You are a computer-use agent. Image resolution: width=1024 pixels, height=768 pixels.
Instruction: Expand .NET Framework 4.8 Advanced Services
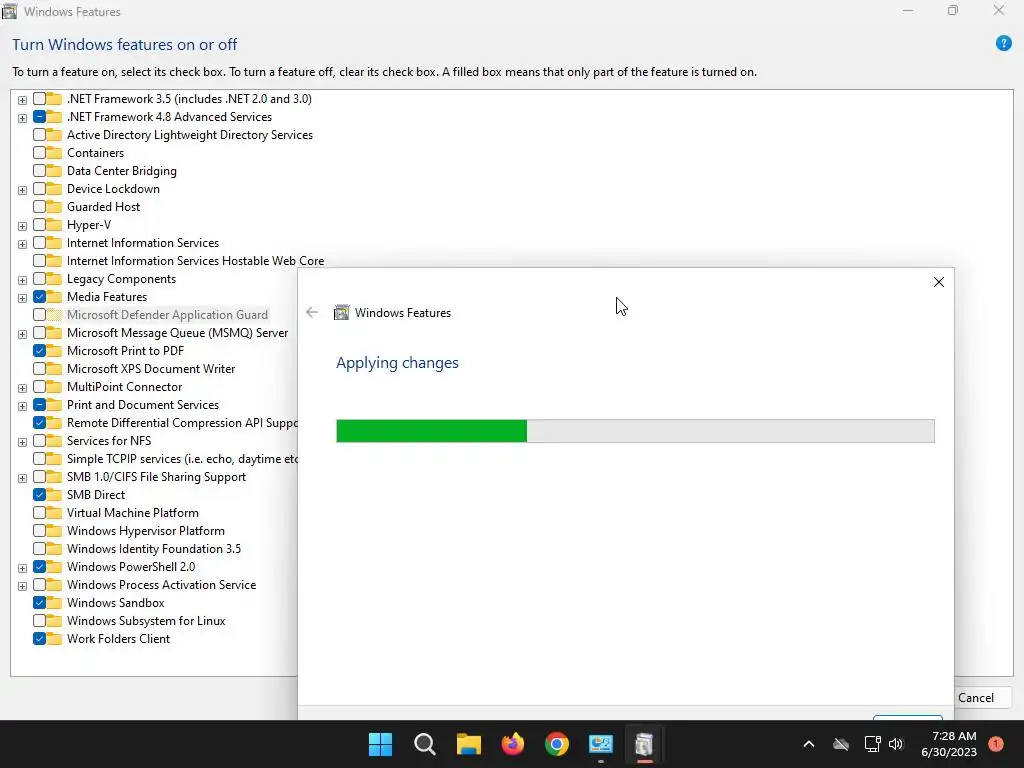[22, 118]
